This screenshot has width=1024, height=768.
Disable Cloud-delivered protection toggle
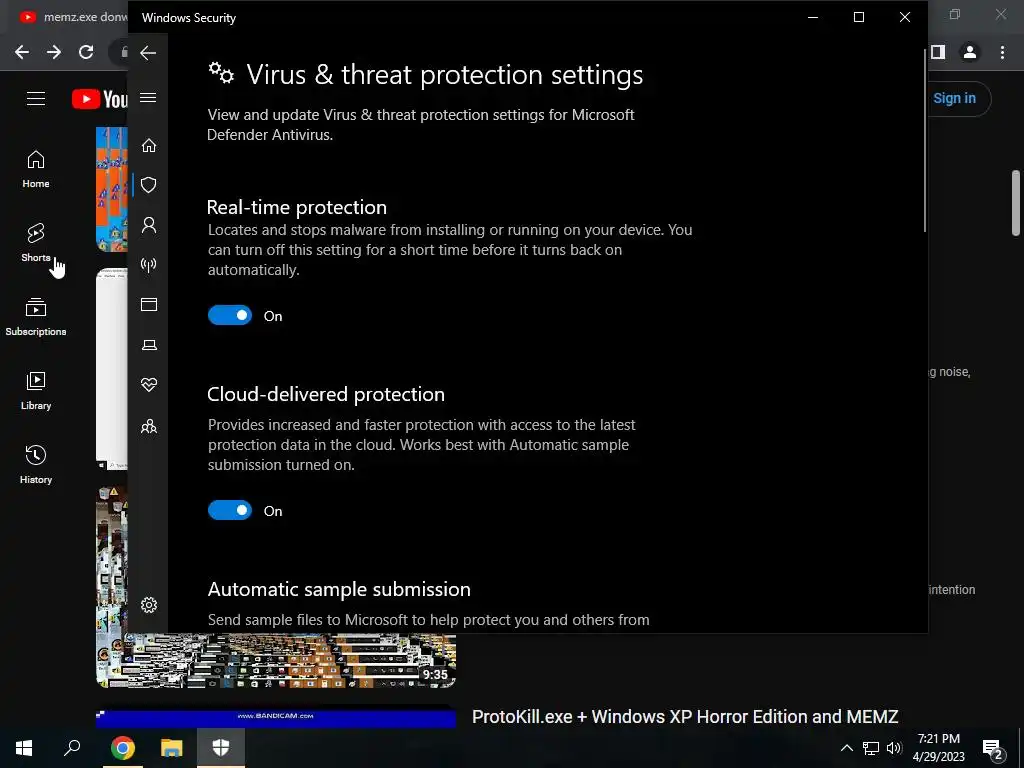tap(230, 510)
